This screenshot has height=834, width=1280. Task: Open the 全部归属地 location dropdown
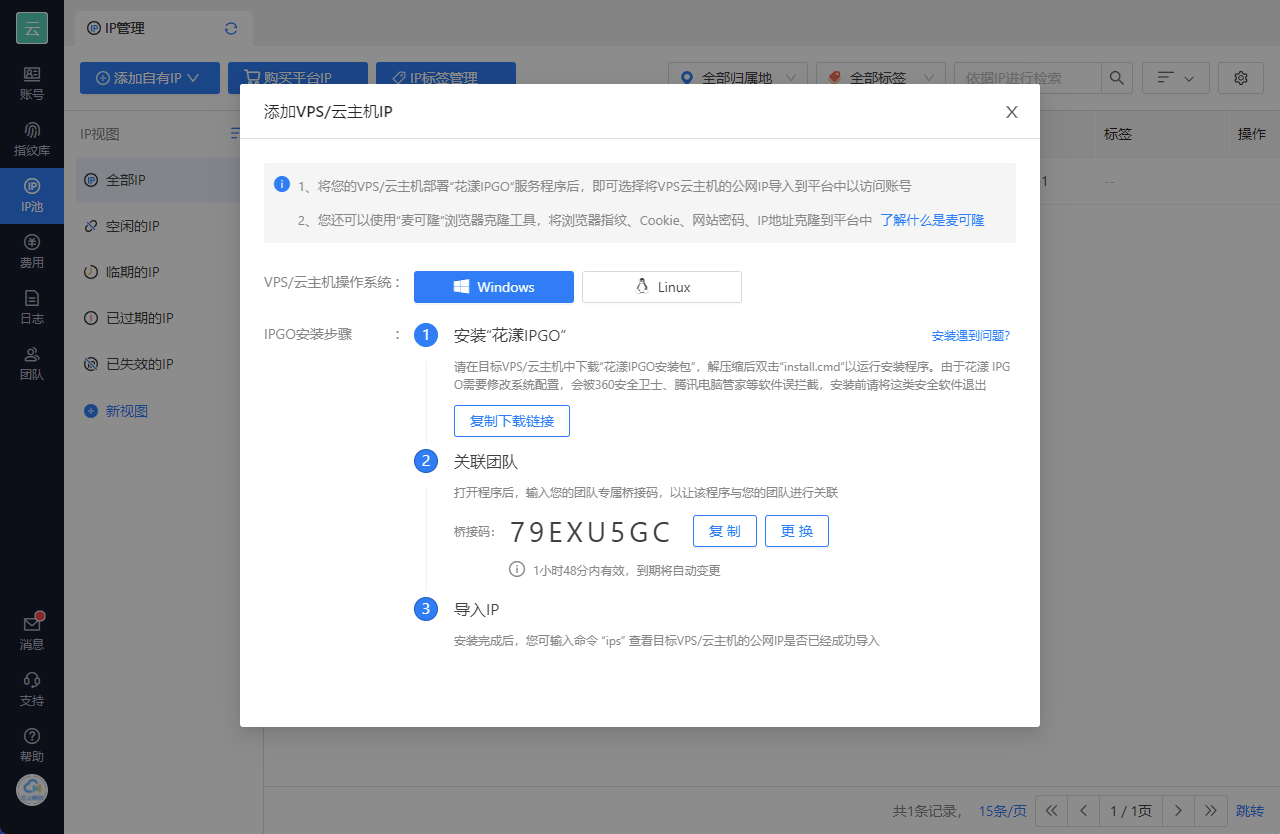point(738,78)
